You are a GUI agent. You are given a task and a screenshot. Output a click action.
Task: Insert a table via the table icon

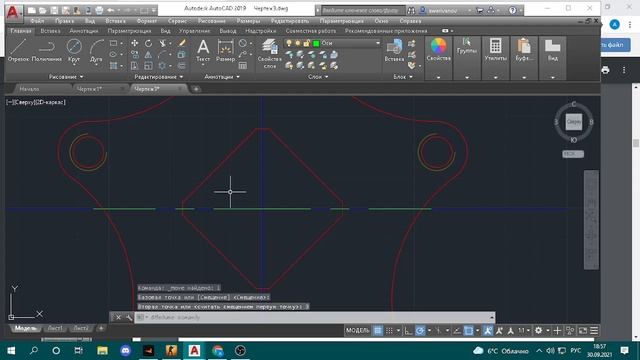pyautogui.click(x=243, y=65)
